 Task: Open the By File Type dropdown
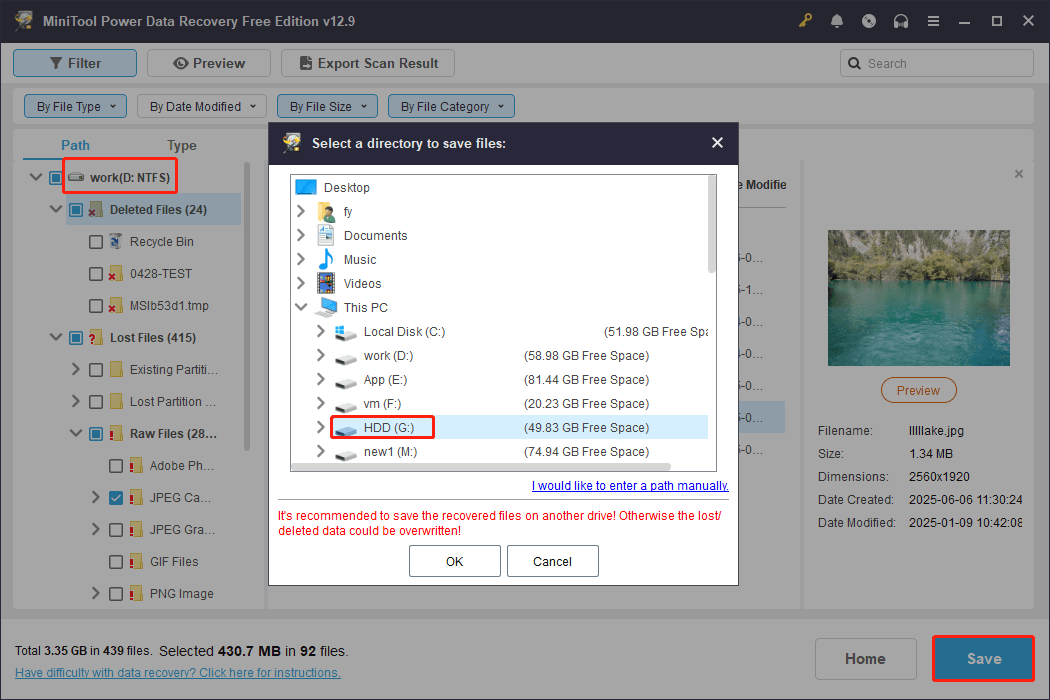click(75, 106)
